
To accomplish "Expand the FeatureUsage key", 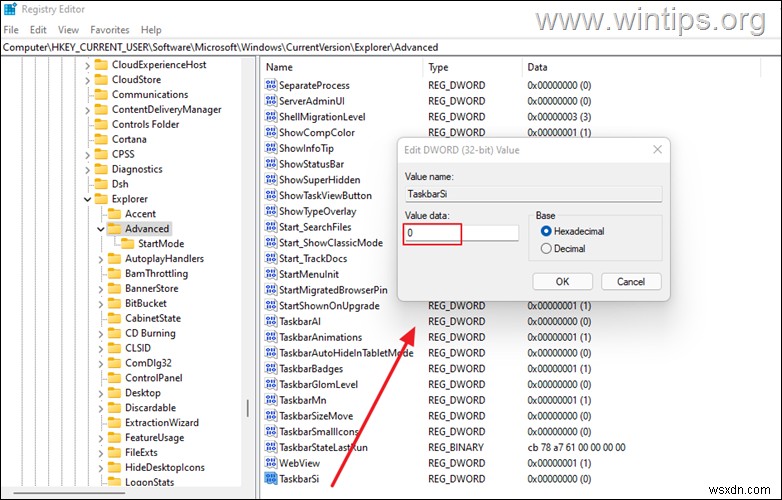I will (101, 438).
